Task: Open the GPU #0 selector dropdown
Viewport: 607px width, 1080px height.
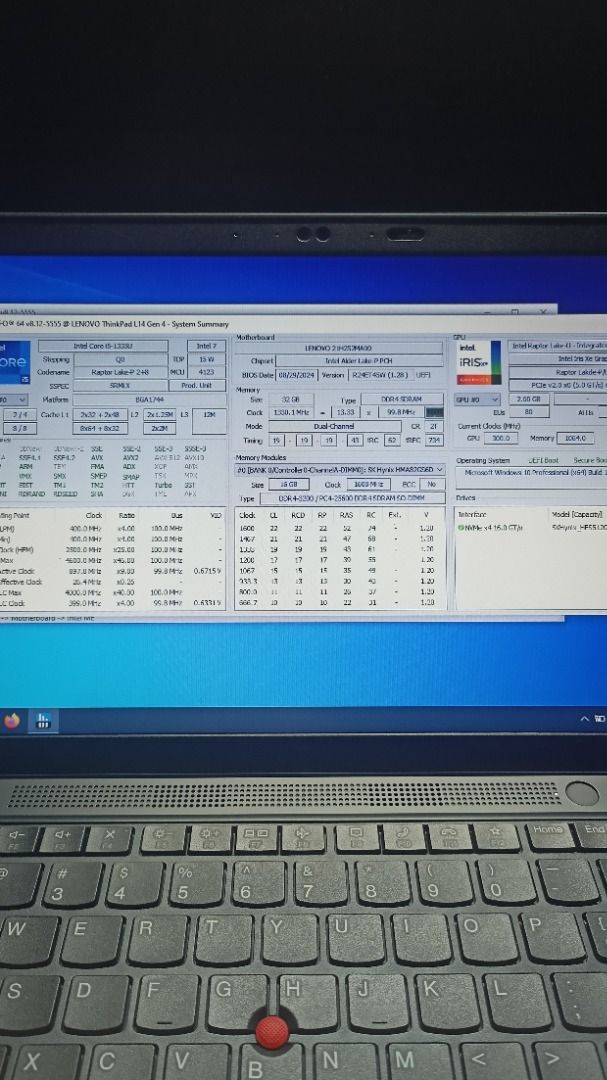Action: coord(477,399)
